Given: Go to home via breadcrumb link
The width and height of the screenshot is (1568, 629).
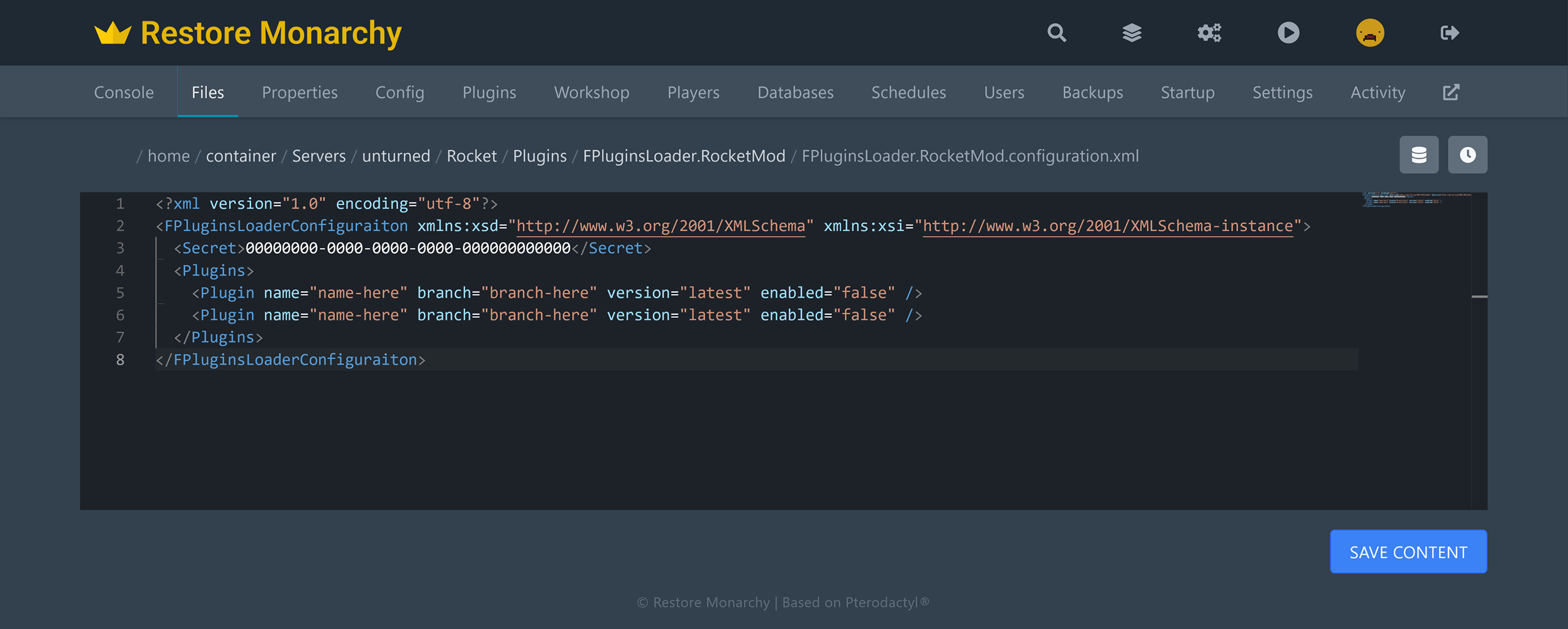Looking at the screenshot, I should coord(168,156).
